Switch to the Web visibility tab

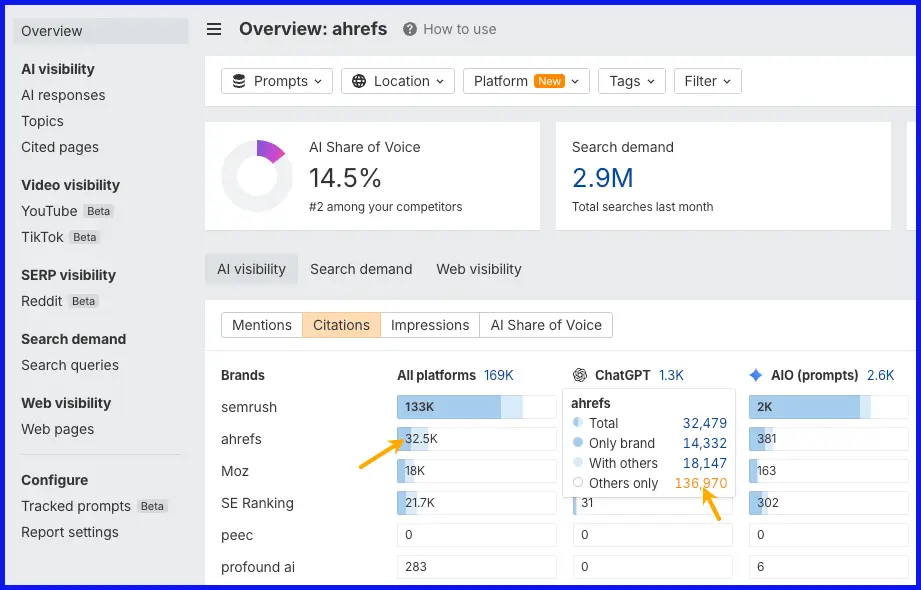coord(479,269)
